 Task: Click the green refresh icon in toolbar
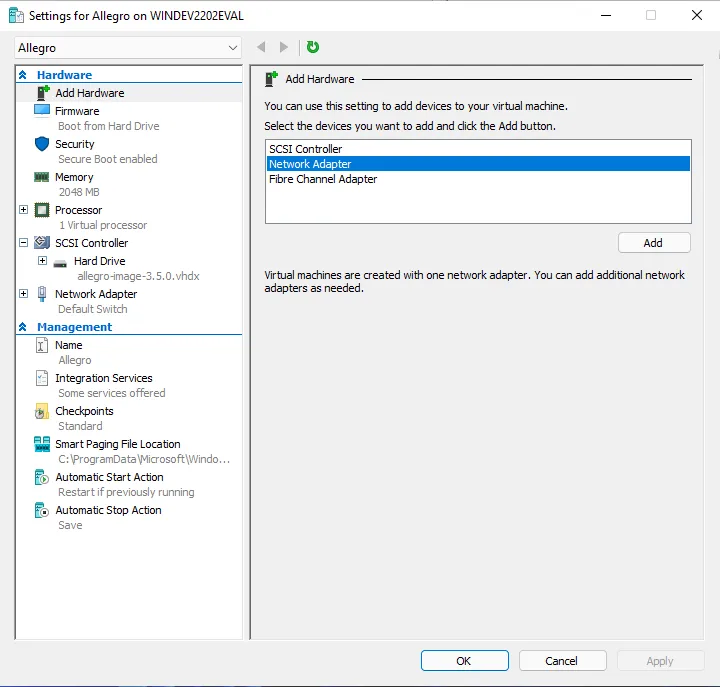(x=313, y=47)
